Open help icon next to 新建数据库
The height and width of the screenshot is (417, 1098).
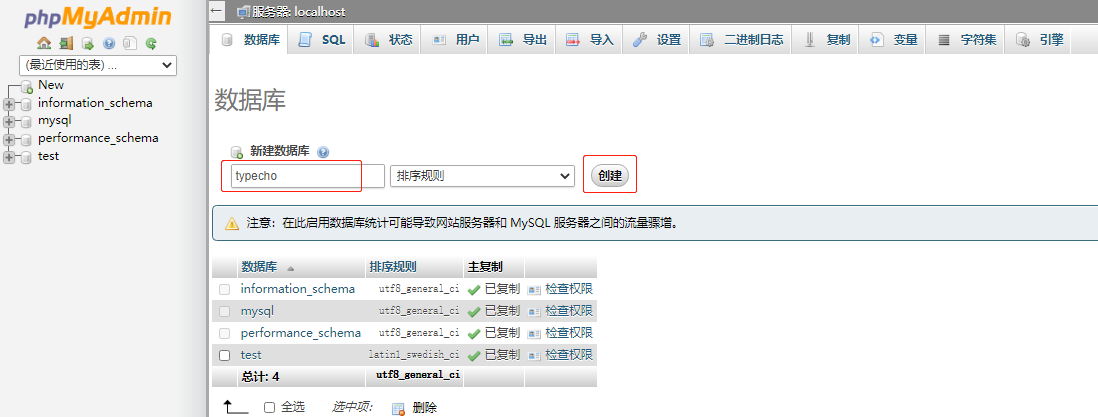(x=323, y=152)
